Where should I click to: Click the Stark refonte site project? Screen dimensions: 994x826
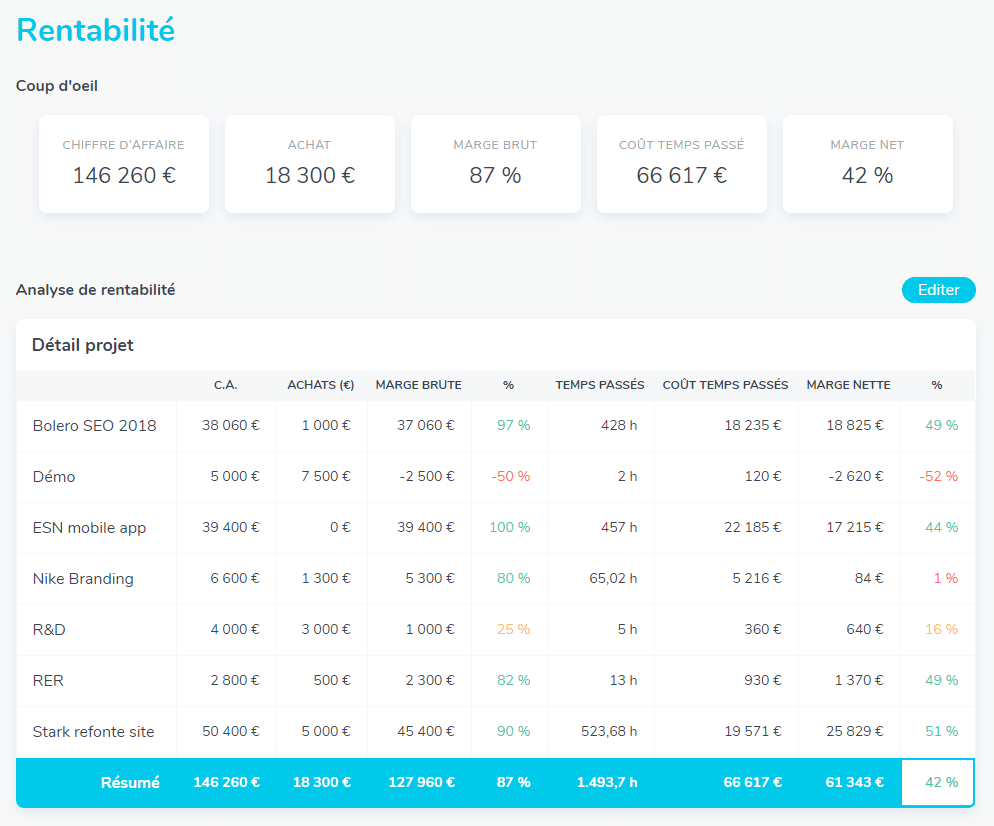93,732
